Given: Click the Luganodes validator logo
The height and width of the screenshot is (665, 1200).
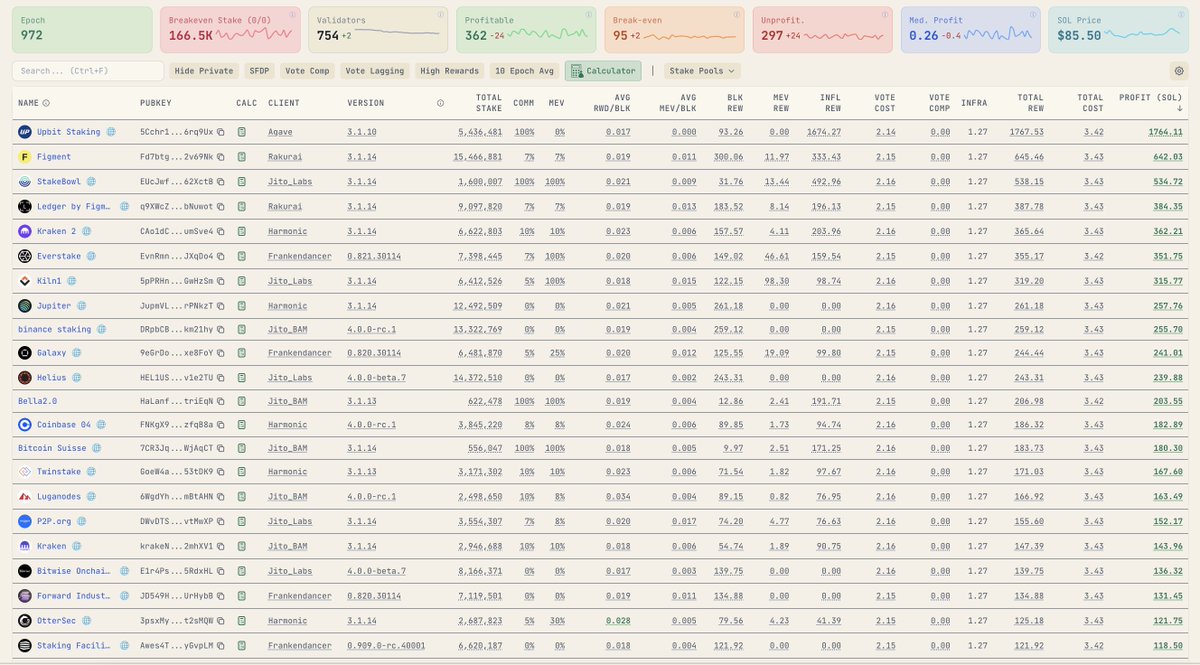Looking at the screenshot, I should (x=25, y=496).
